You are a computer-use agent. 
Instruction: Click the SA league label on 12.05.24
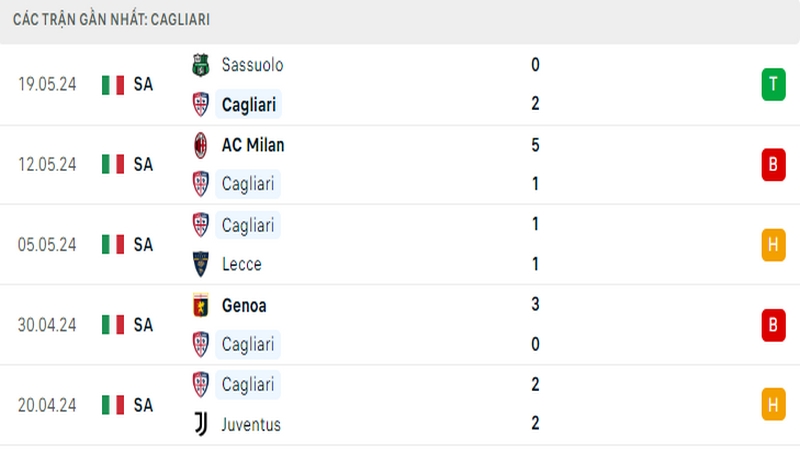coord(143,164)
